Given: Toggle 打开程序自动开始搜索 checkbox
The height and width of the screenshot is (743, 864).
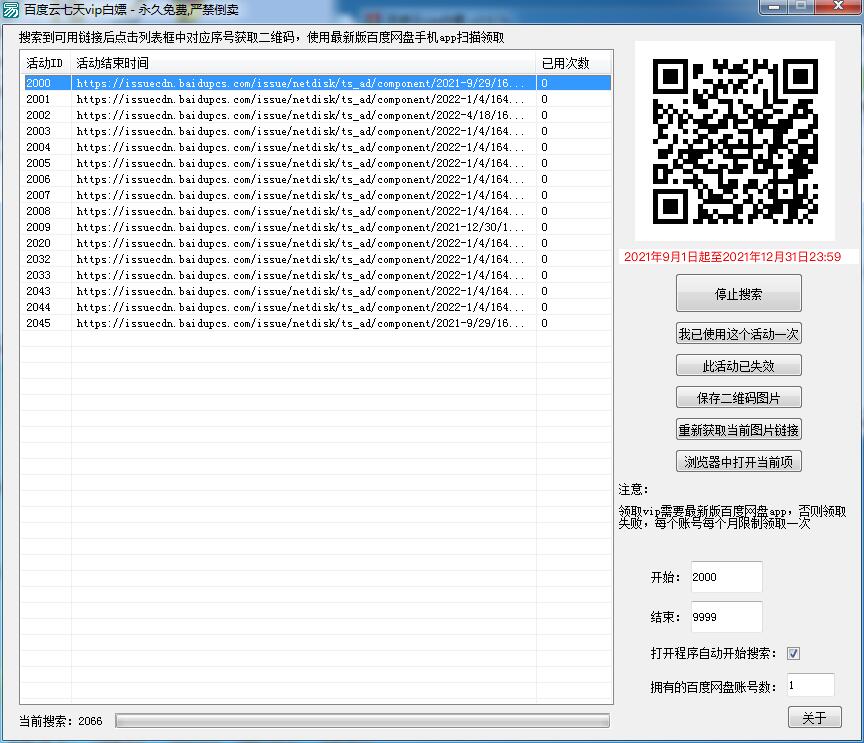Looking at the screenshot, I should [793, 653].
